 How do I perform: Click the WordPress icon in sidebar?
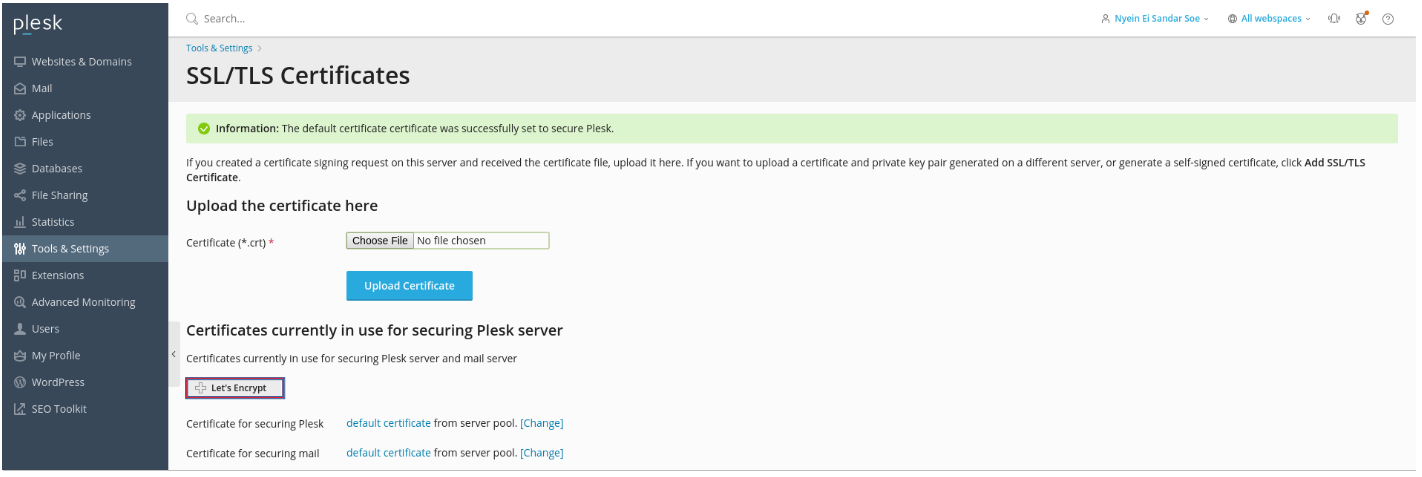(20, 382)
